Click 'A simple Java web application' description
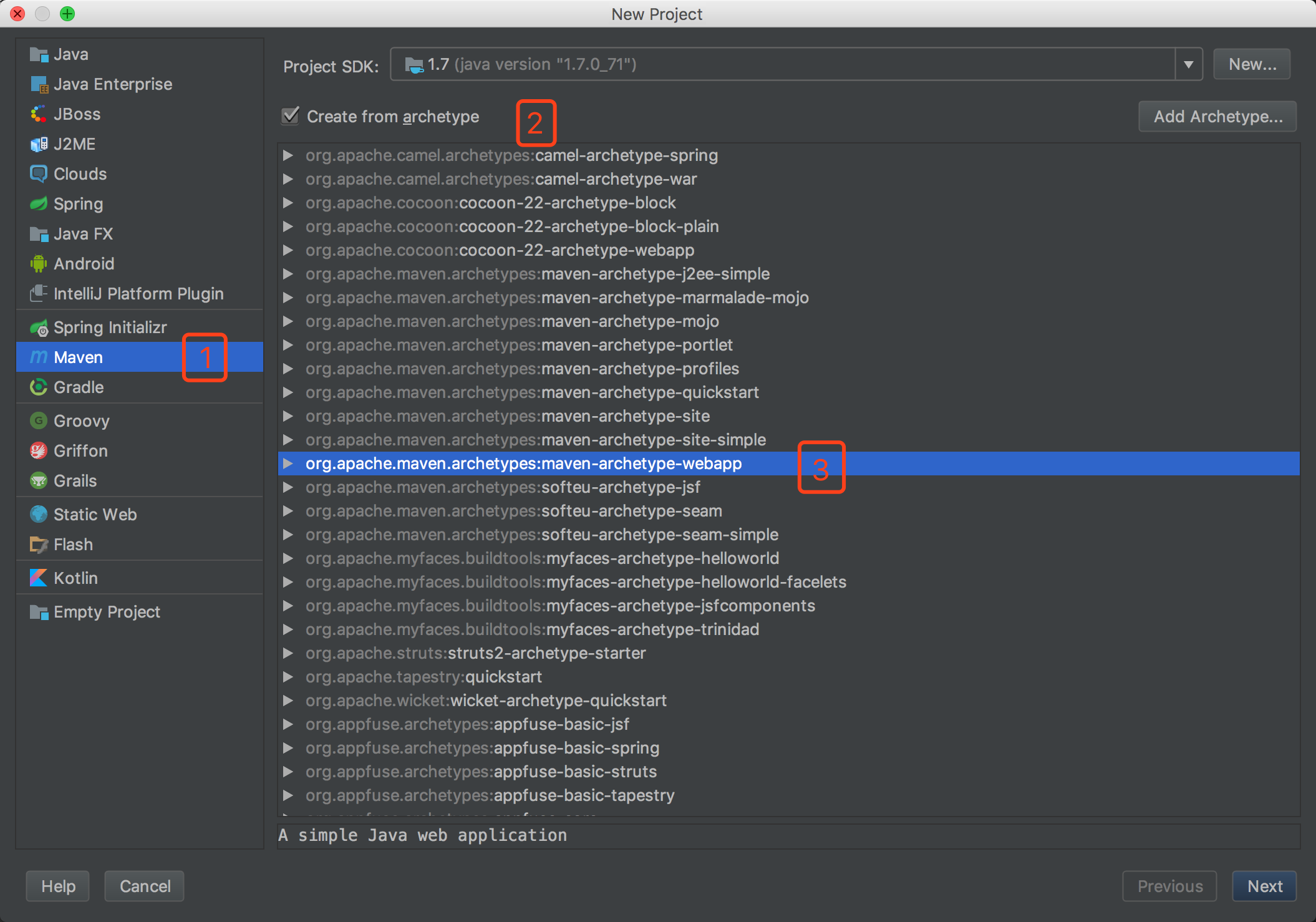 pos(423,835)
